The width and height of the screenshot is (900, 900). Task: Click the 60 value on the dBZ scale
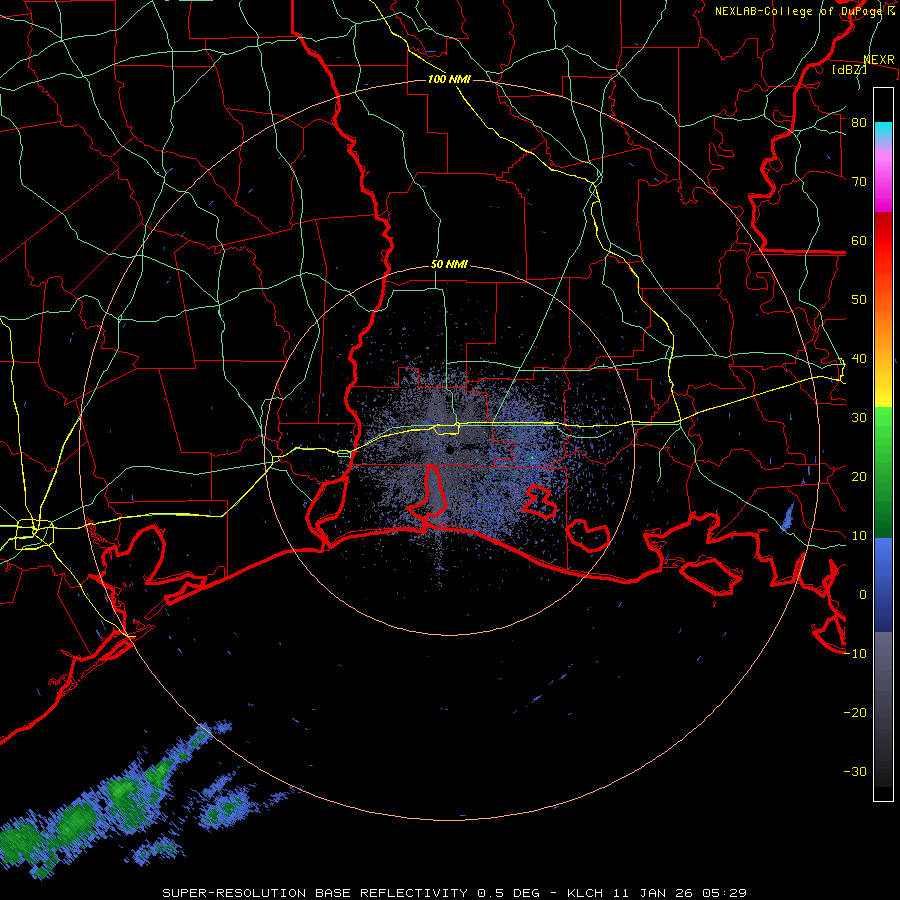859,240
